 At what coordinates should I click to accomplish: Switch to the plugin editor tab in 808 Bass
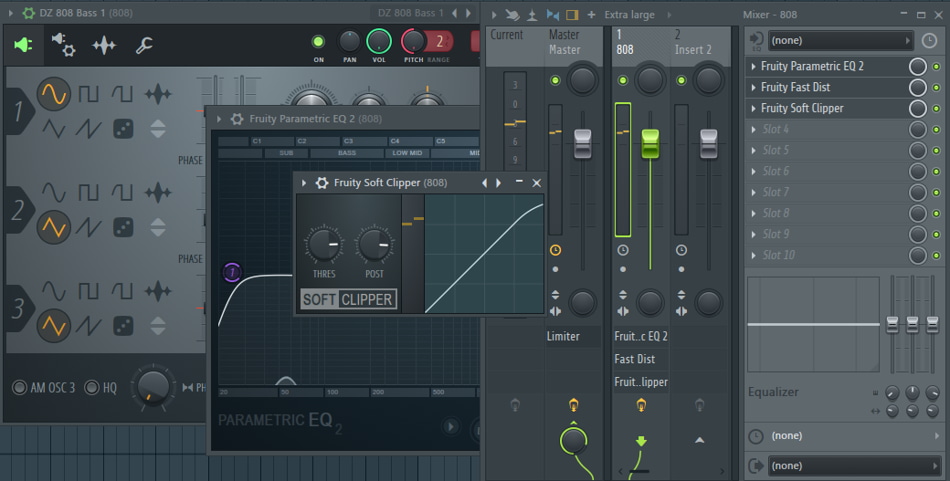(23, 45)
